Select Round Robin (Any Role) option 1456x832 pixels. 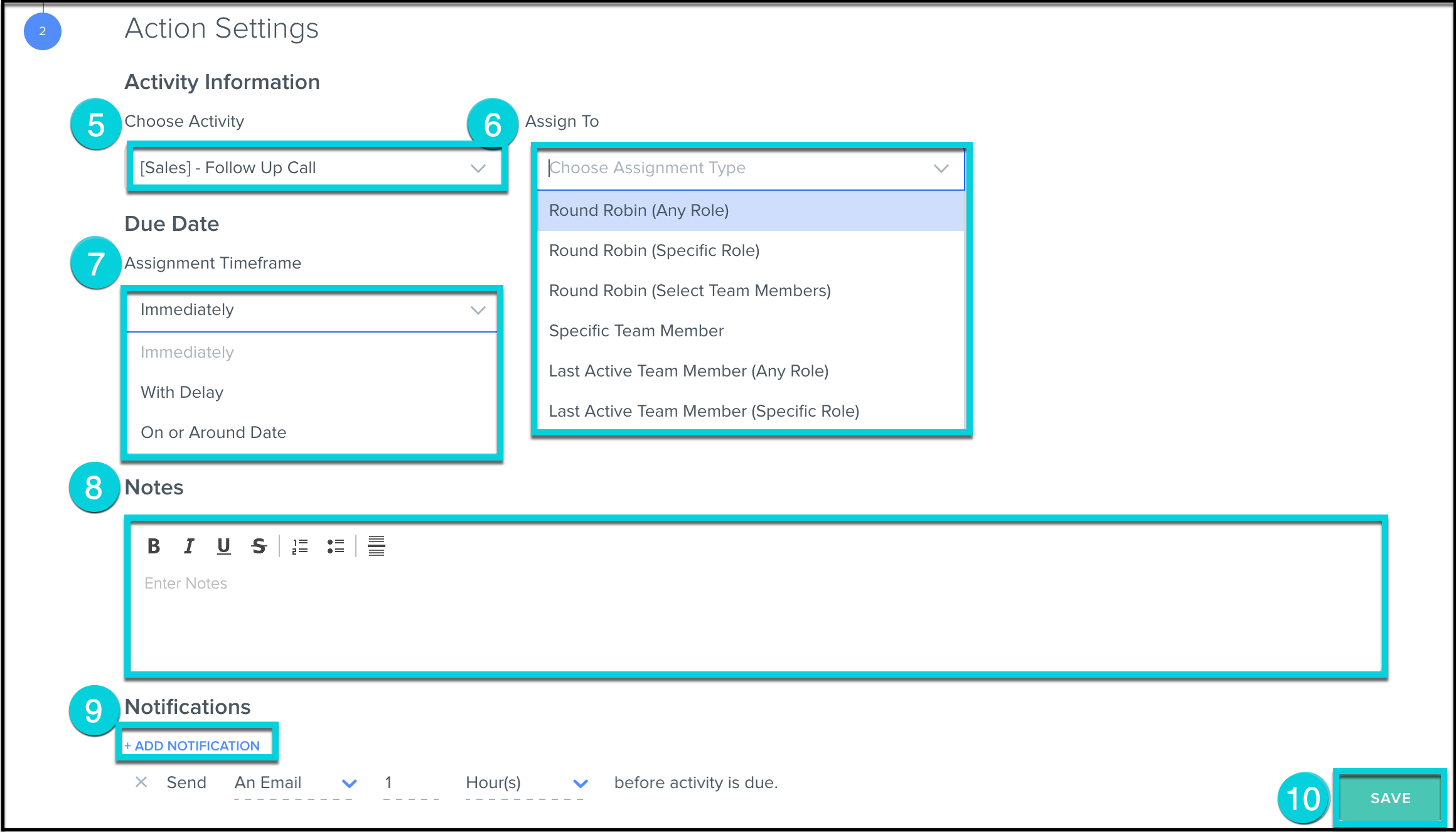pos(639,210)
